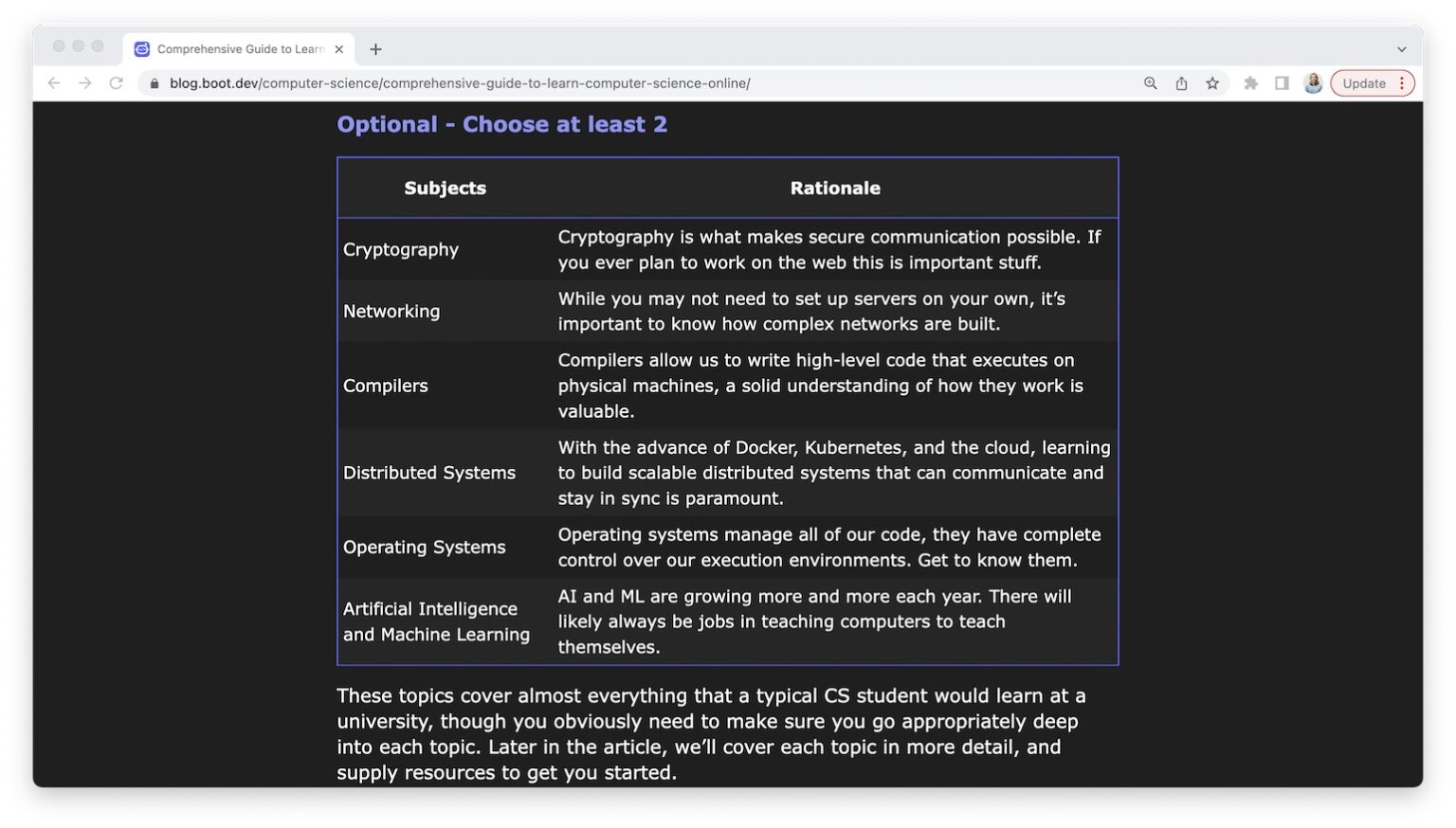Navigate back with the back arrow
Viewport: 1456px width, 828px height.
pyautogui.click(x=54, y=83)
